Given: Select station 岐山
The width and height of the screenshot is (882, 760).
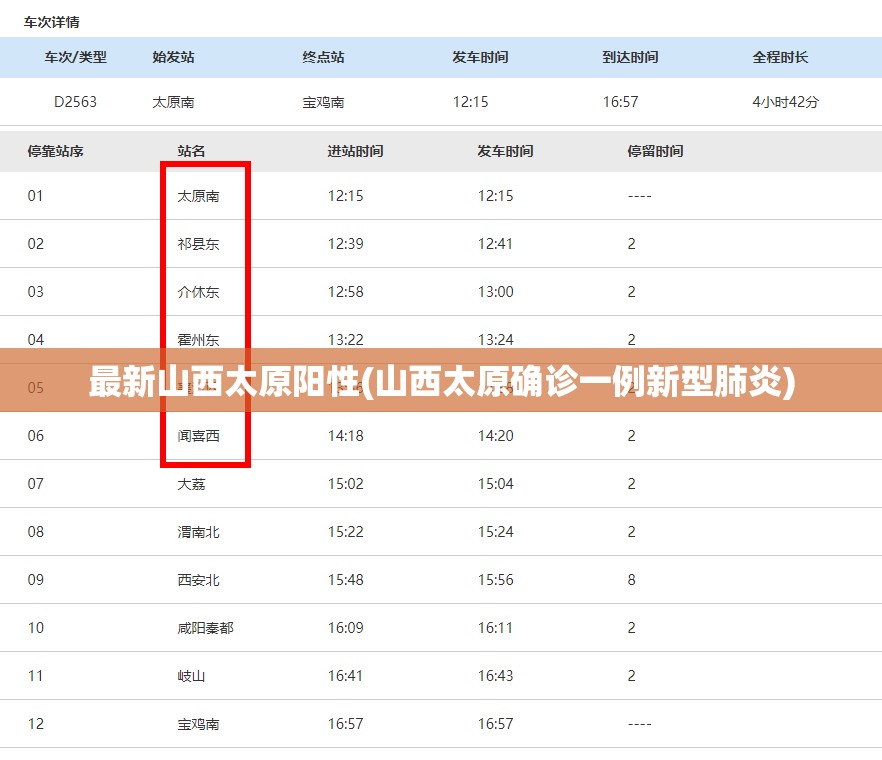Looking at the screenshot, I should 191,676.
